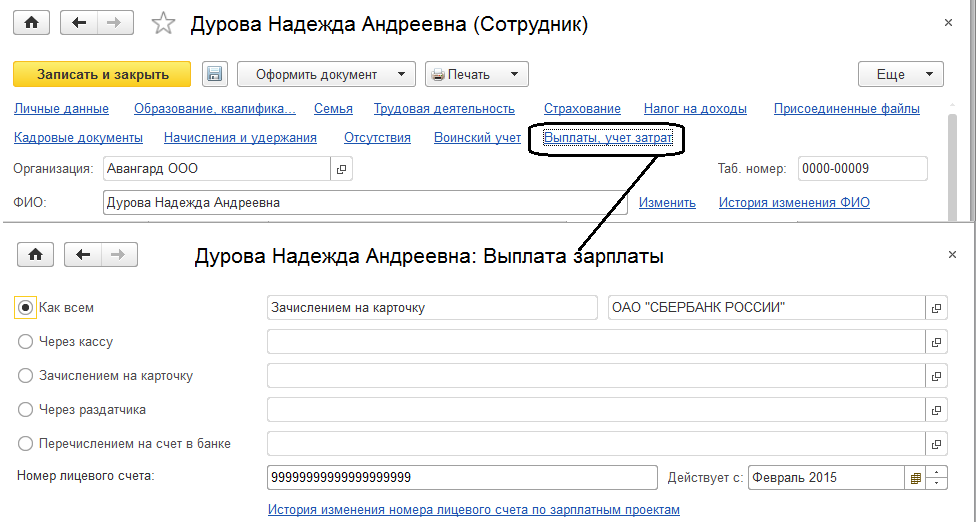Expand Оформить документ dropdown

click(327, 74)
